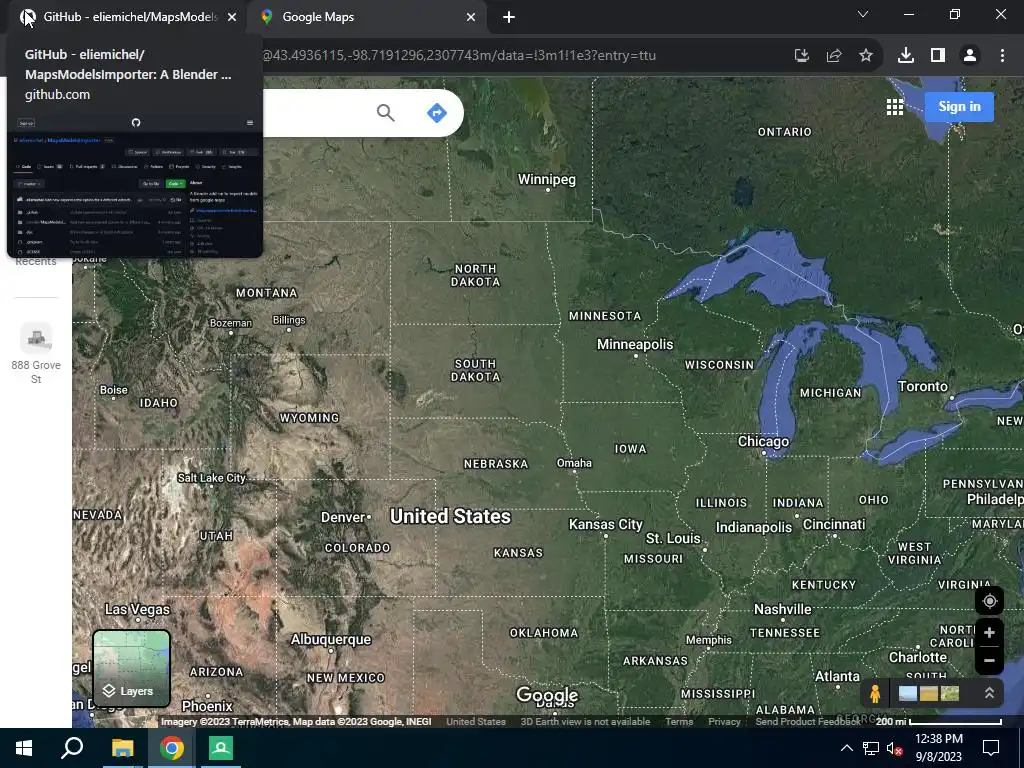Click the Chrome taskbar icon
This screenshot has width=1024, height=768.
[x=172, y=748]
